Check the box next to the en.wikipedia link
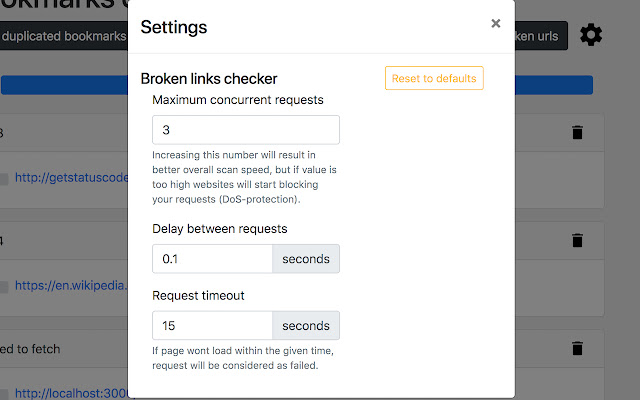Image resolution: width=640 pixels, height=400 pixels. [x=3, y=287]
